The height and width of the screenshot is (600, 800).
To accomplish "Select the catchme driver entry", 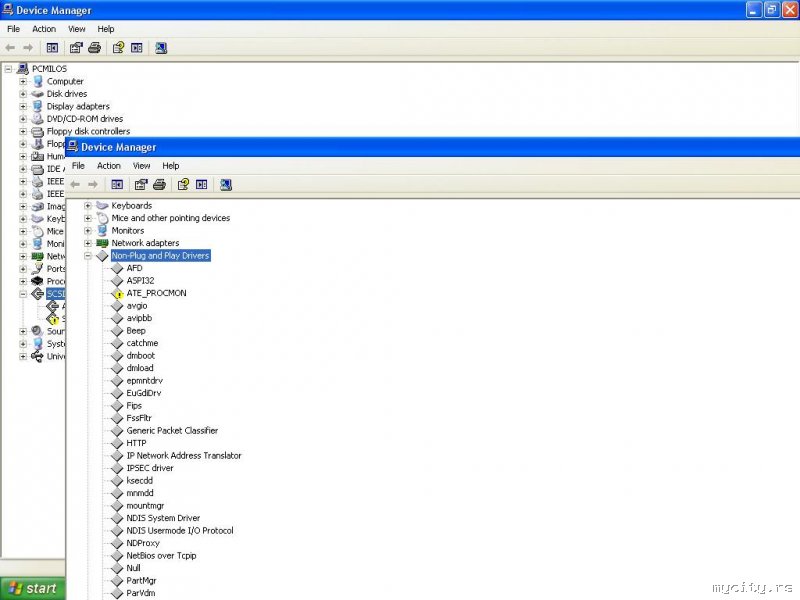I will point(142,343).
